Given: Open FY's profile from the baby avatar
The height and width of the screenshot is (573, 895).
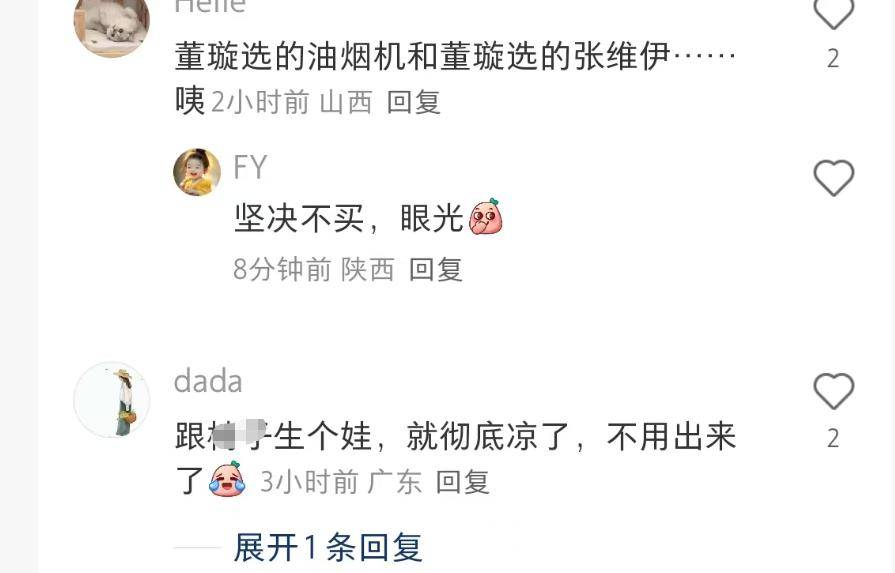Looking at the screenshot, I should point(197,172).
